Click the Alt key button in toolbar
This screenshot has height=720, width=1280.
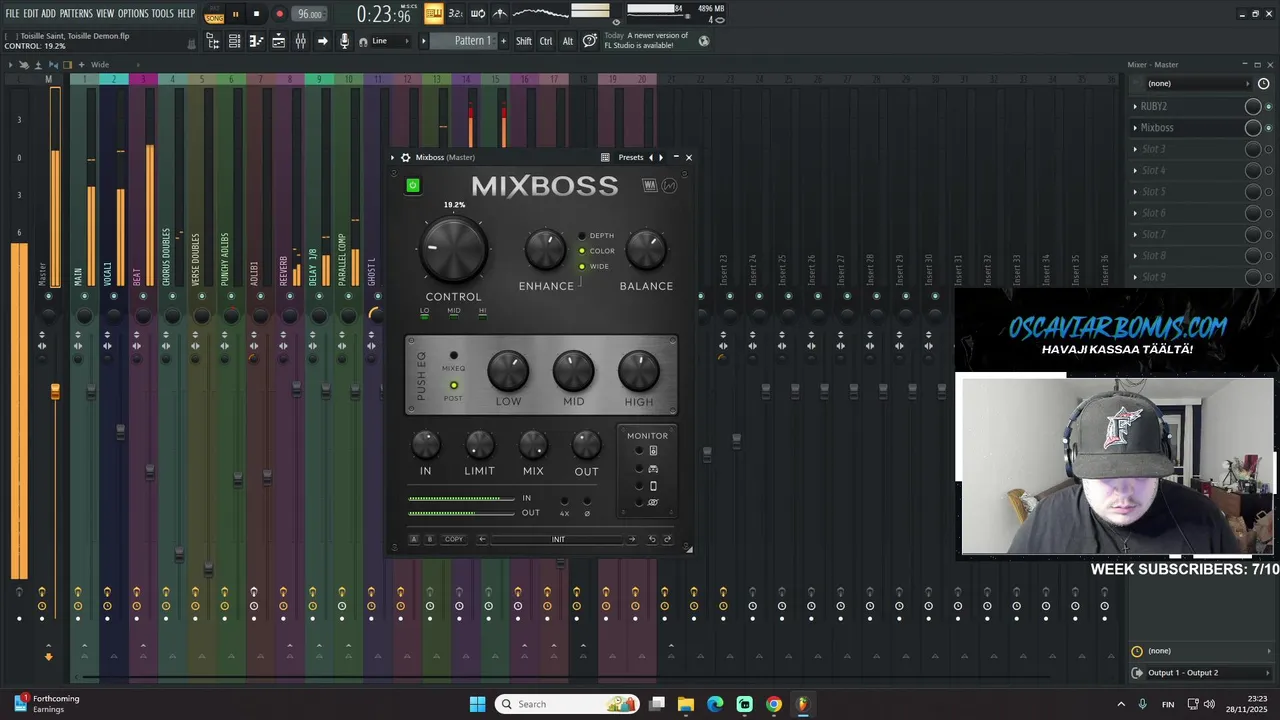coord(568,41)
